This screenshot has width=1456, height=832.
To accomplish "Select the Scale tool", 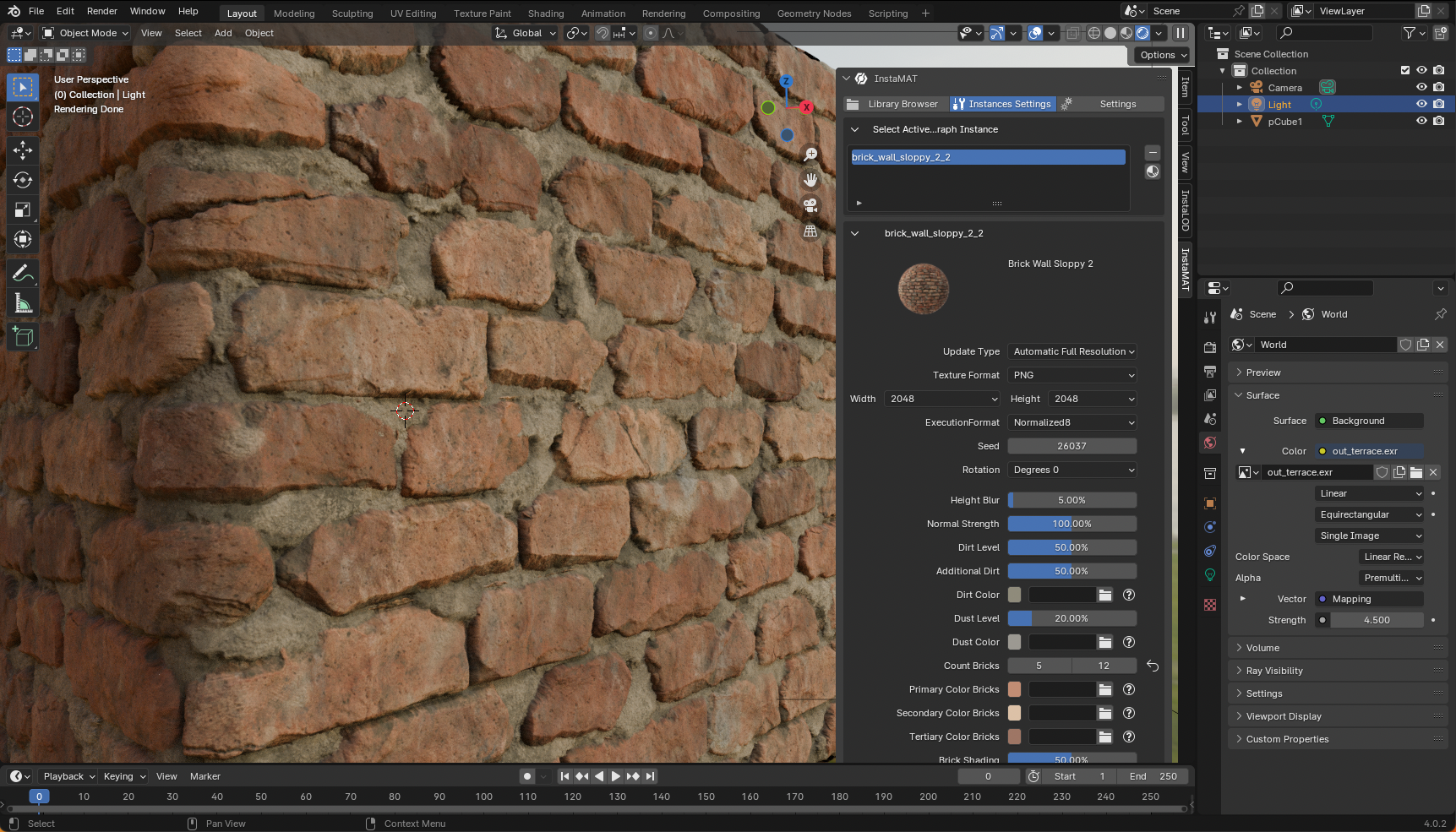I will [23, 209].
